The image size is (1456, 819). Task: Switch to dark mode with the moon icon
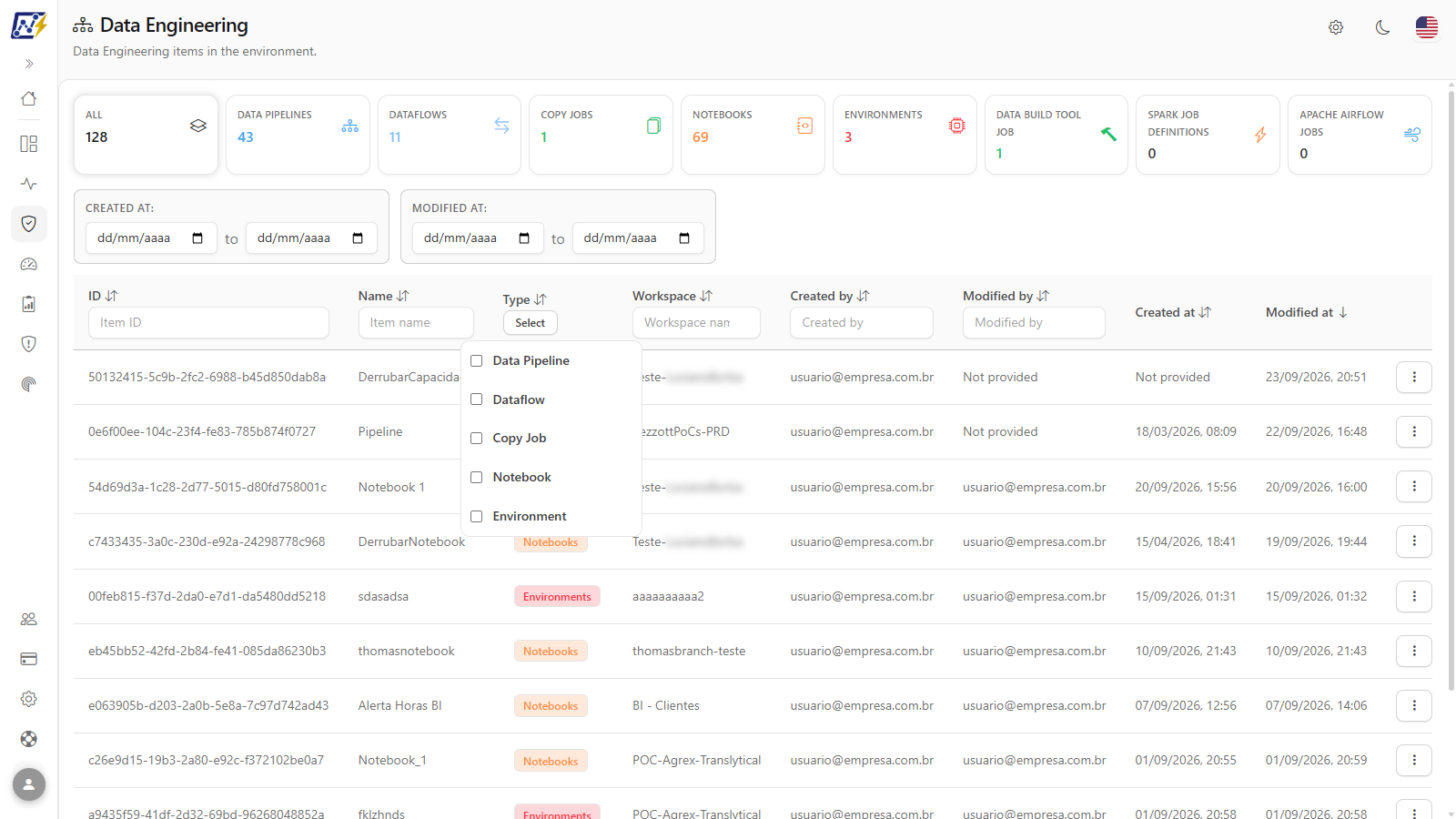tap(1382, 27)
